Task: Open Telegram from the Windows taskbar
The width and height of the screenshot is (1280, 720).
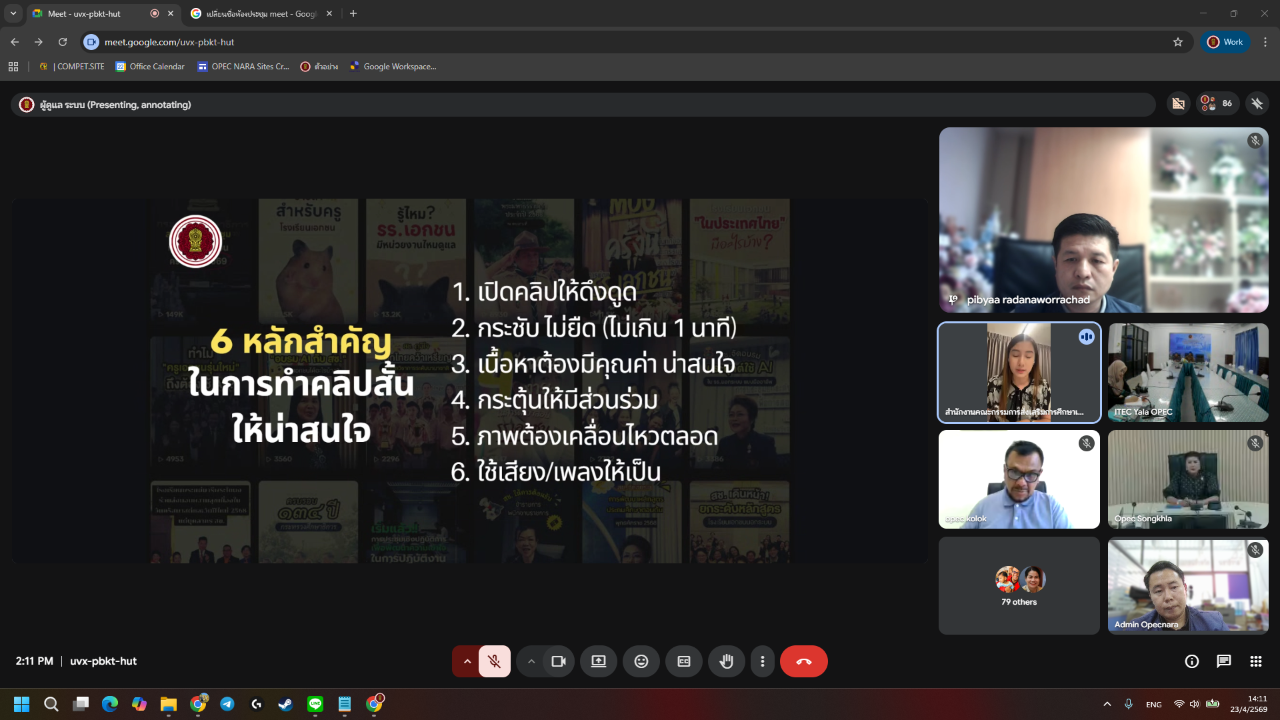Action: tap(227, 704)
